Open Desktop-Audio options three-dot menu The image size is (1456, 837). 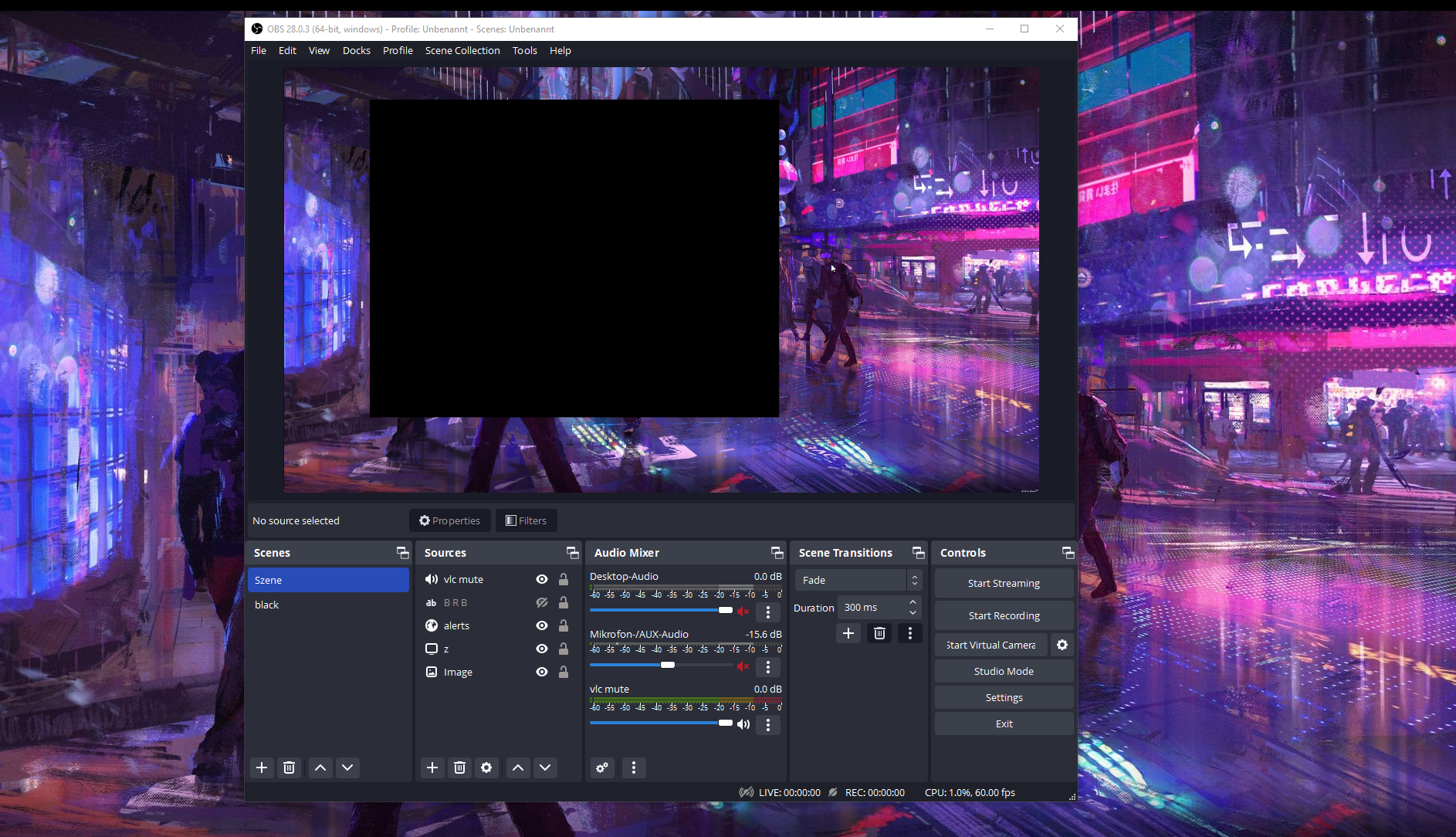[x=768, y=612]
